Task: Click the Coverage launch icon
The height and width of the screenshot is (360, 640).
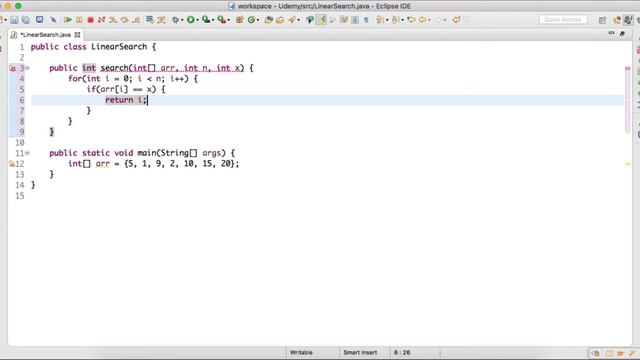Action: (x=206, y=20)
